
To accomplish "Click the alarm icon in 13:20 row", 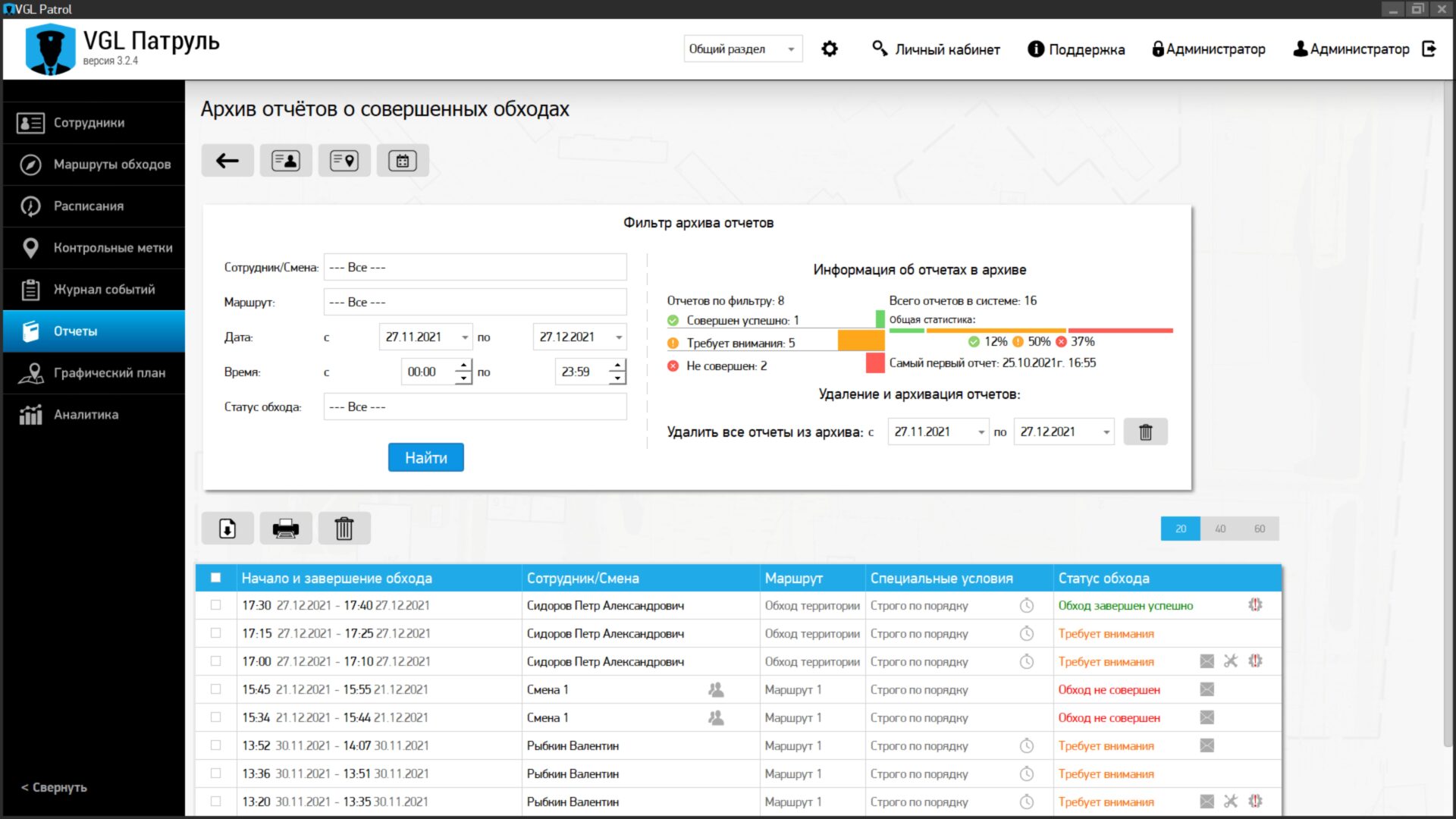I will pyautogui.click(x=1255, y=801).
